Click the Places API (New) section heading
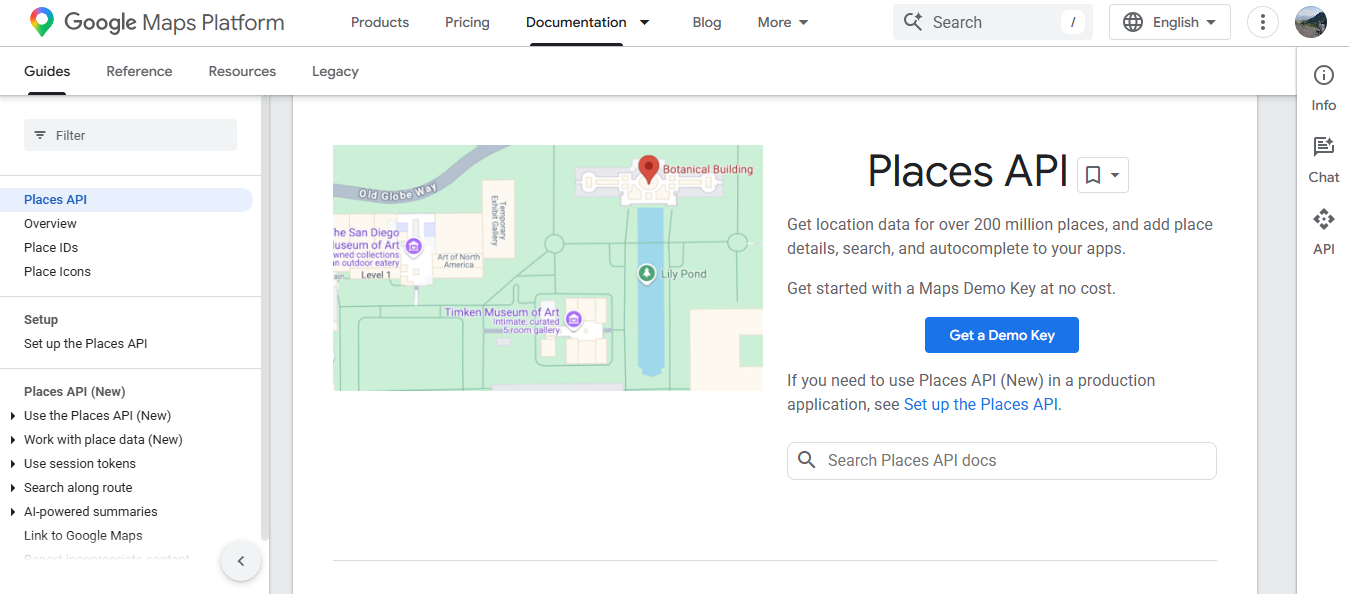Viewport: 1349px width, 594px height. [75, 392]
